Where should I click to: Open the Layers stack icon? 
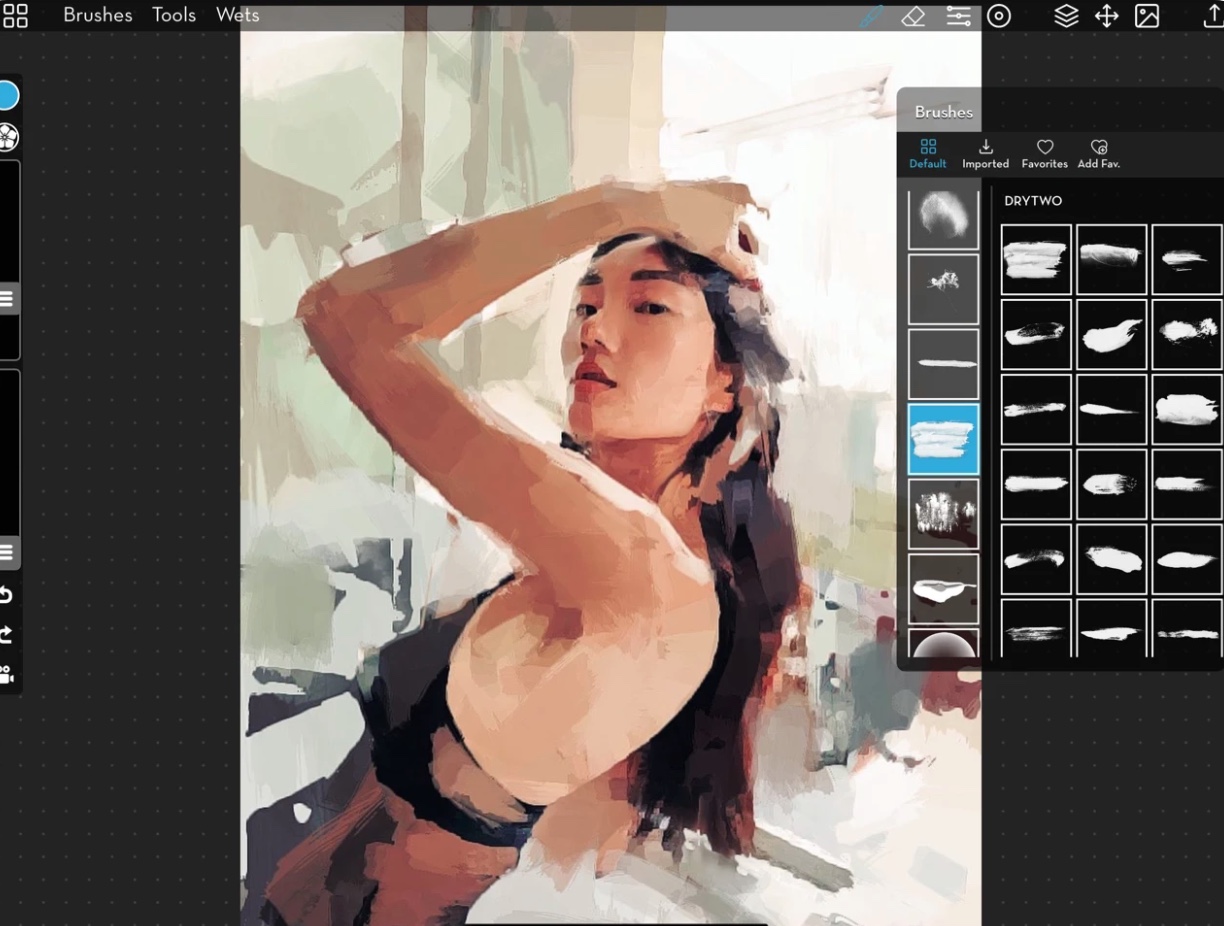pyautogui.click(x=1066, y=16)
